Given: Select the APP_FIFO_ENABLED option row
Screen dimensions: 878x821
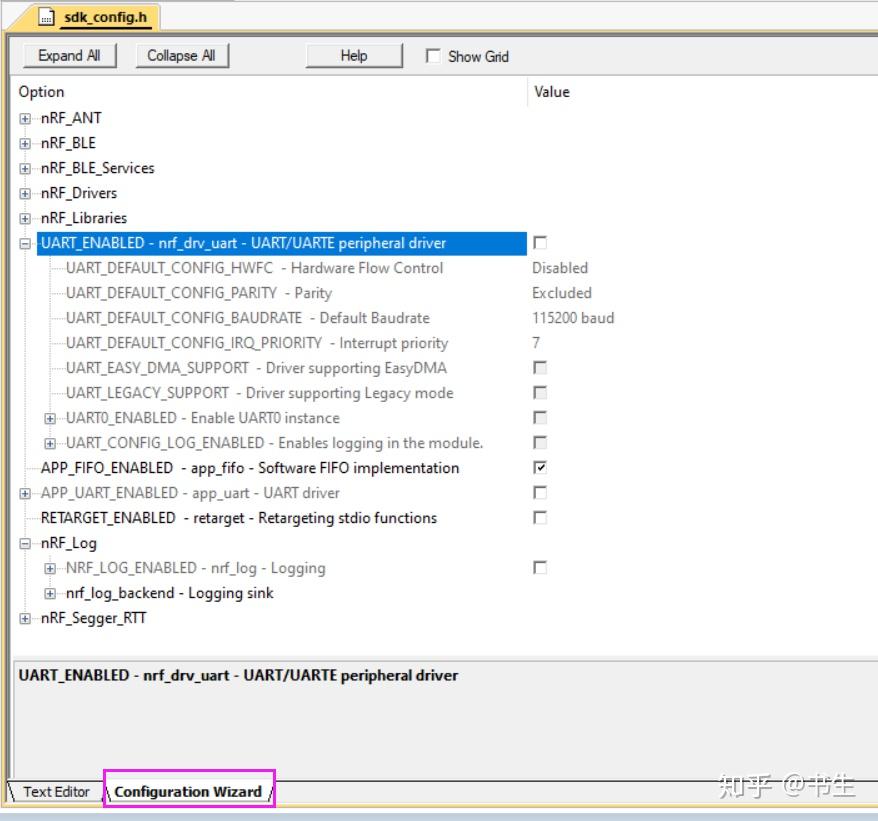Looking at the screenshot, I should coord(250,468).
